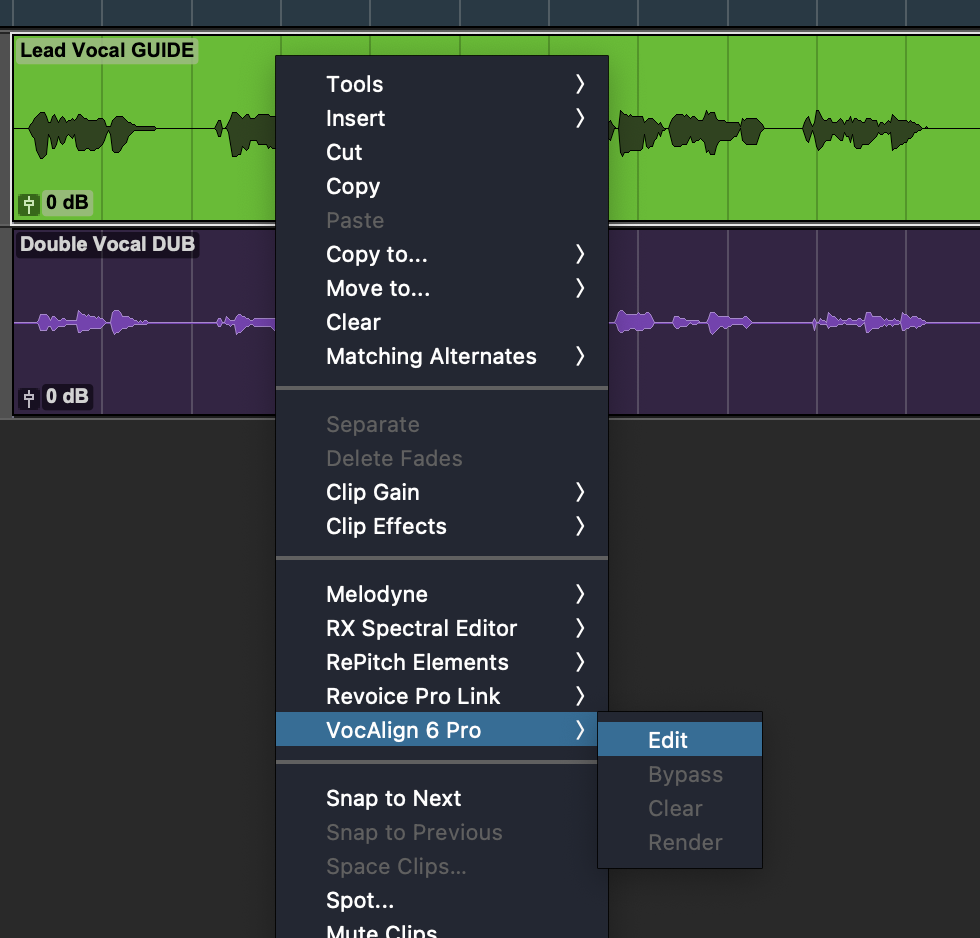
Task: Select Edit in the VocAlign 6 Pro submenu
Action: click(667, 740)
